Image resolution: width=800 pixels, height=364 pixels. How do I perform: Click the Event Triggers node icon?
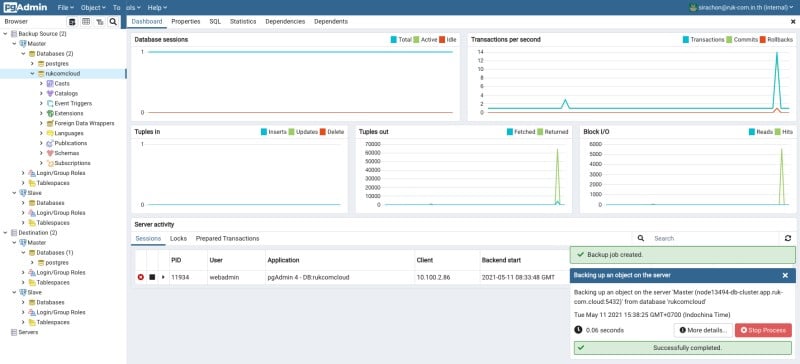(50, 103)
